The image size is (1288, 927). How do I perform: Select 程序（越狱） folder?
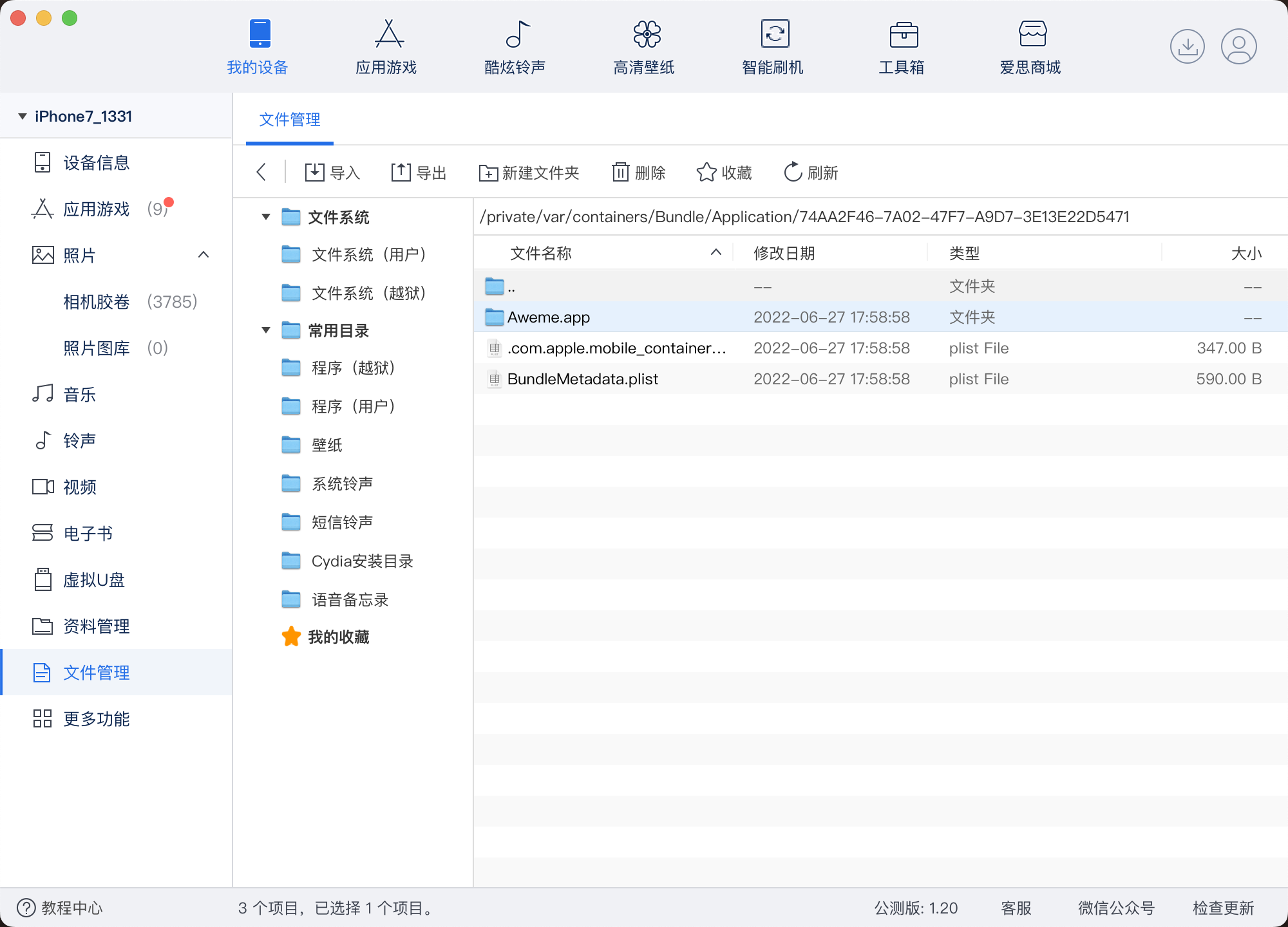(339, 368)
